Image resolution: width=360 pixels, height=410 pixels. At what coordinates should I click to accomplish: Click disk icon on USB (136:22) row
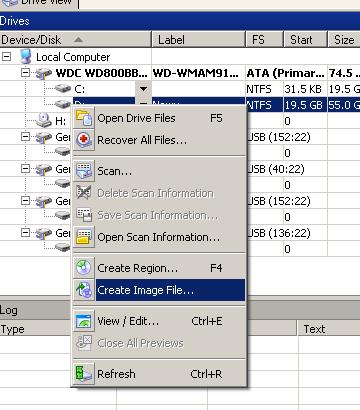click(44, 233)
